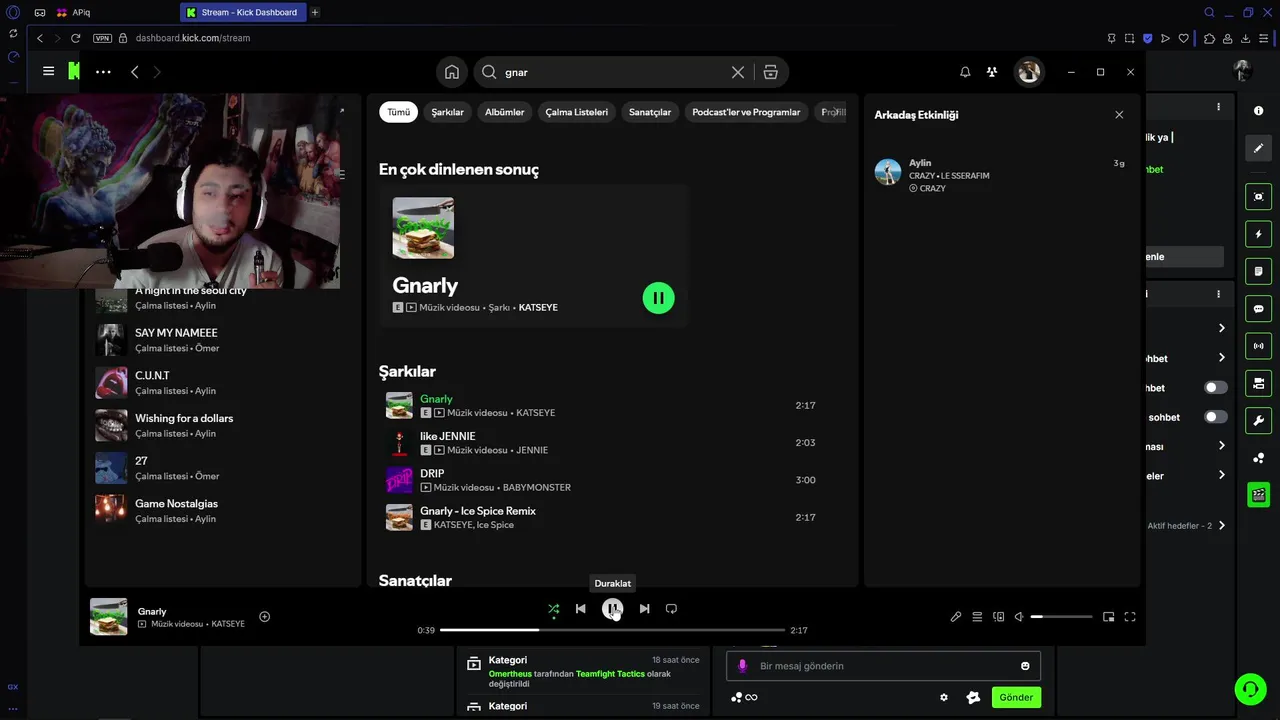
Task: Click the Browse icon in the search bar
Action: coord(770,72)
